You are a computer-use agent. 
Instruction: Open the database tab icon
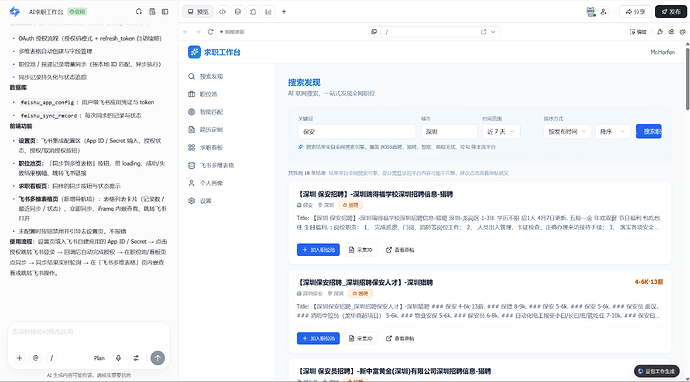(x=238, y=12)
